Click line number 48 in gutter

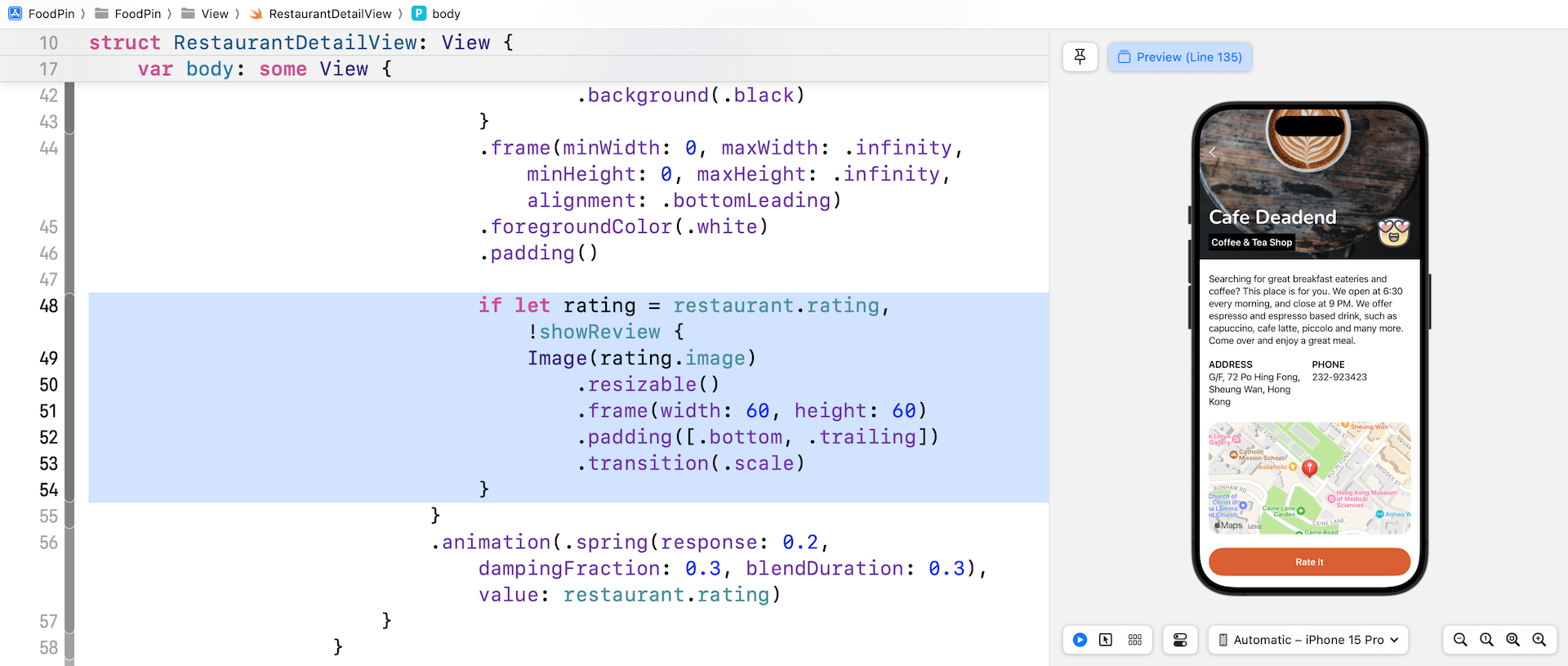click(49, 306)
